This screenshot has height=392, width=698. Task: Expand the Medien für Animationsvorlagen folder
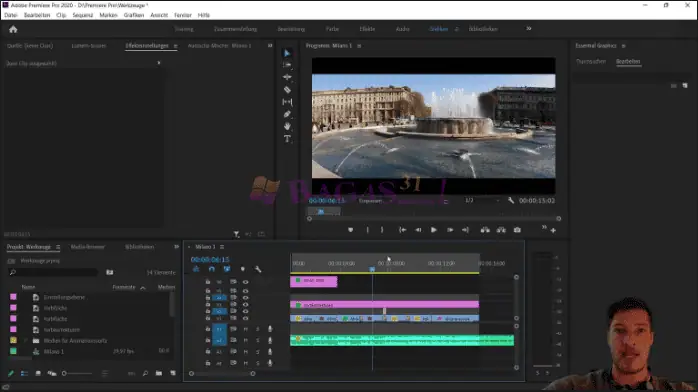click(x=25, y=341)
